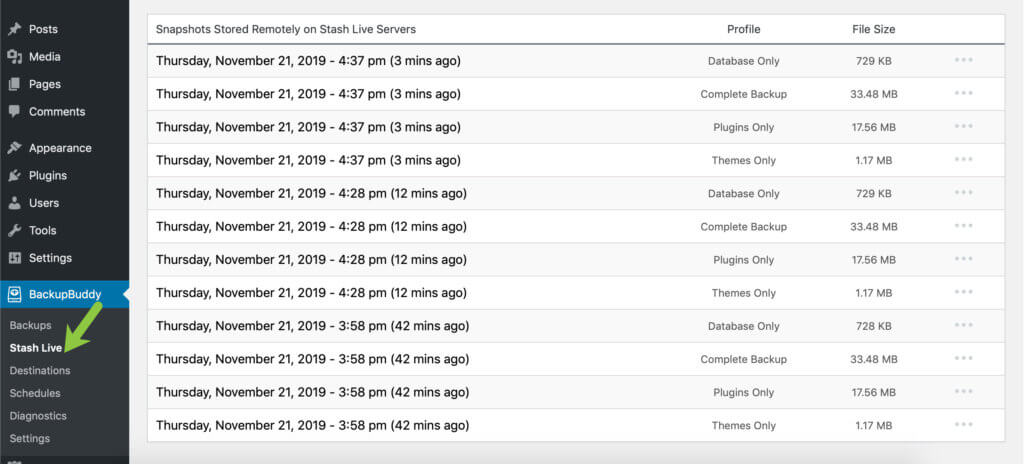Select the 4:37 pm date of Database Only snapshot
Viewport: 1024px width, 464px height.
[x=308, y=61]
